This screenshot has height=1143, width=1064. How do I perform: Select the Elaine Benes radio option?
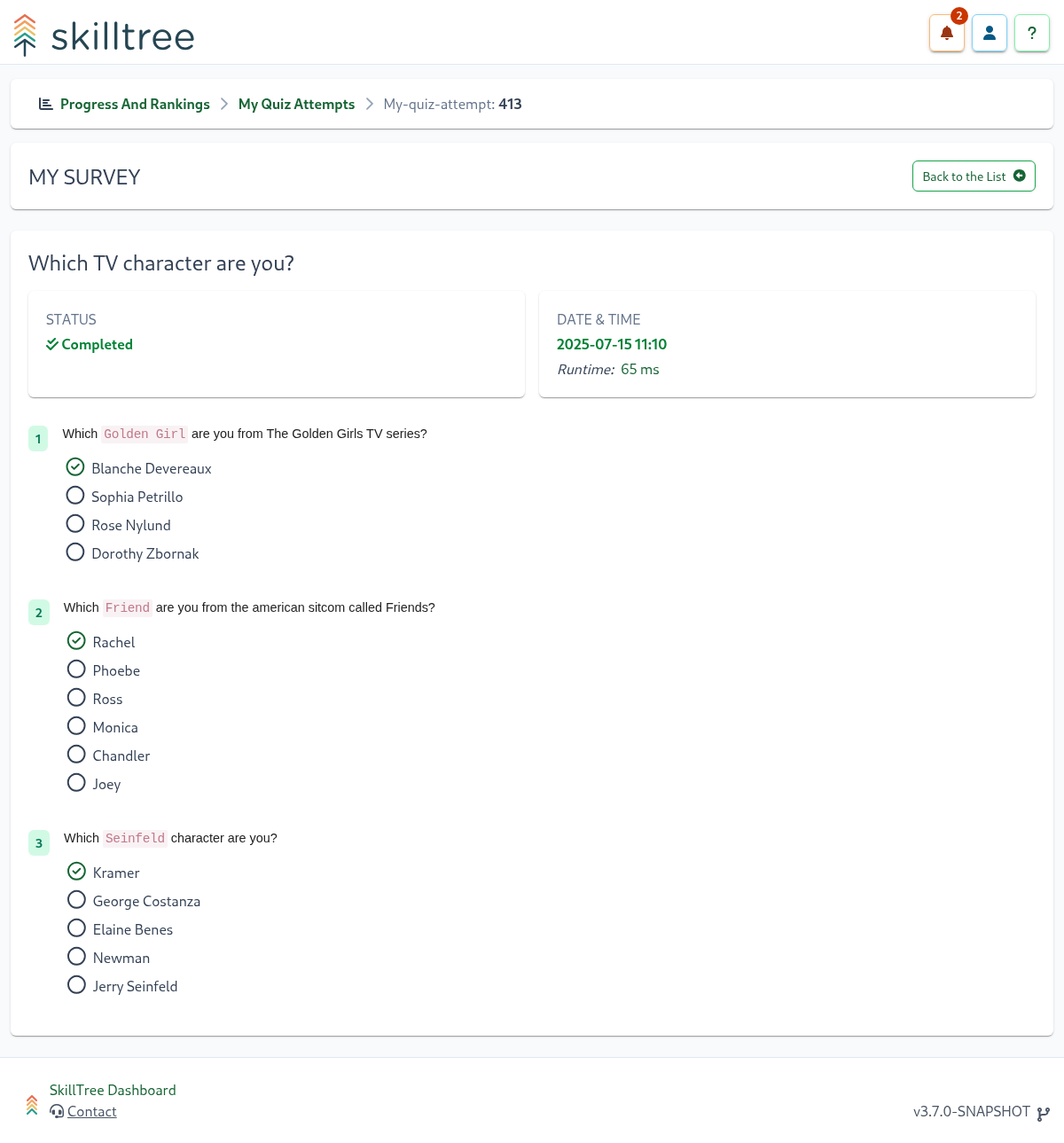77,928
